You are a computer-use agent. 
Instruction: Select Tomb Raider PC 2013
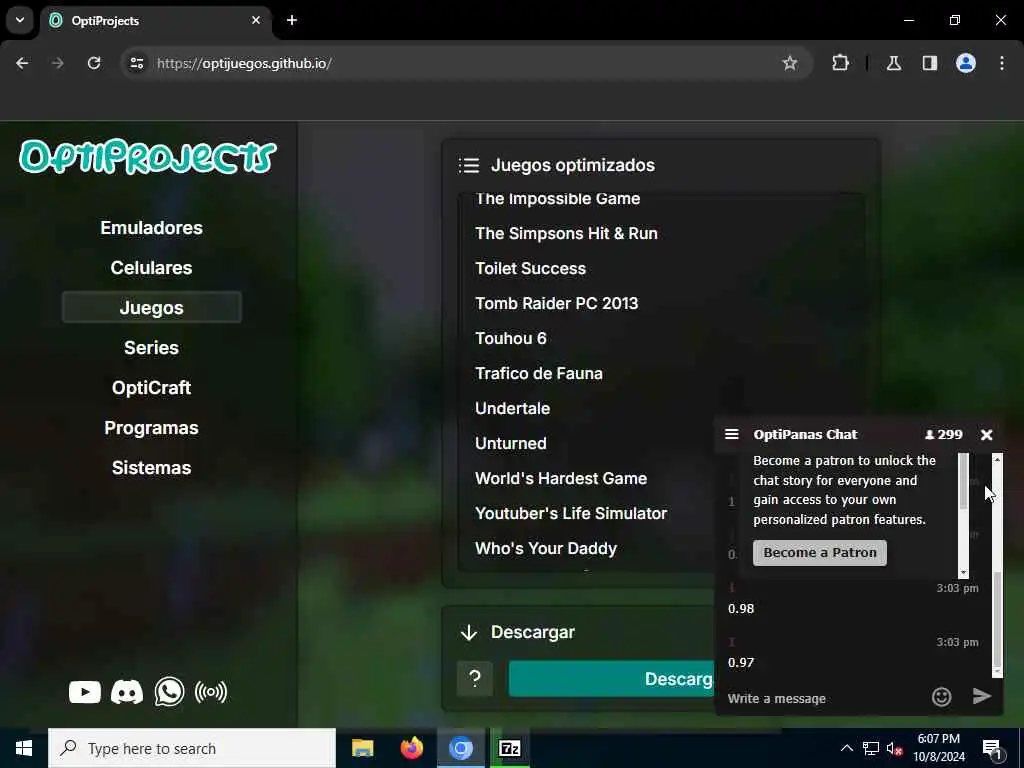point(556,303)
